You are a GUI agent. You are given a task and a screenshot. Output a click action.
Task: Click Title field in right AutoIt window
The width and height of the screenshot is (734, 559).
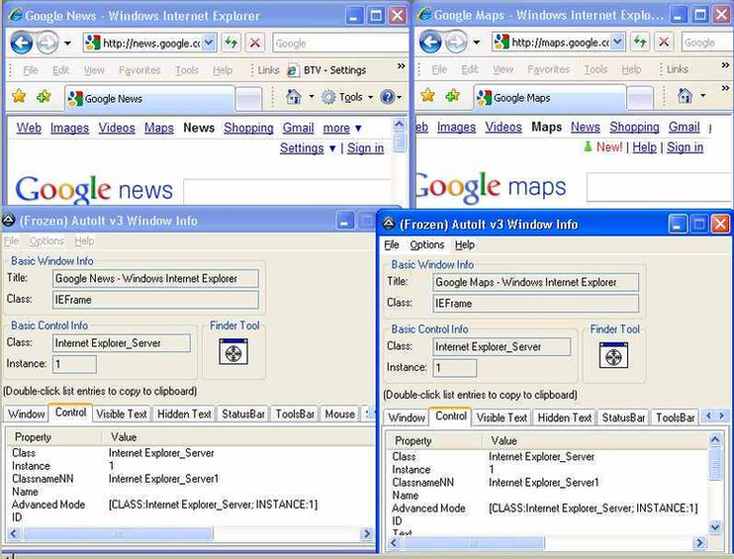(x=536, y=282)
